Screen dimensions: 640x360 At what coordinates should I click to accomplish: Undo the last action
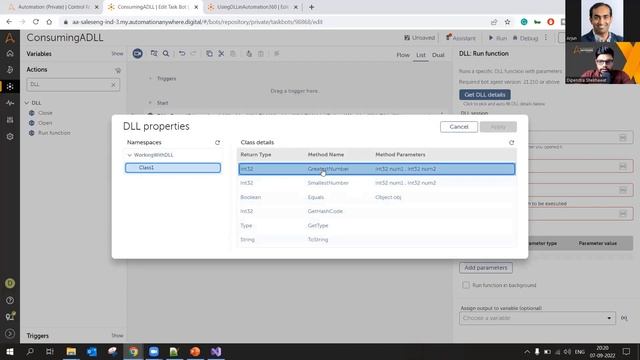(182, 53)
